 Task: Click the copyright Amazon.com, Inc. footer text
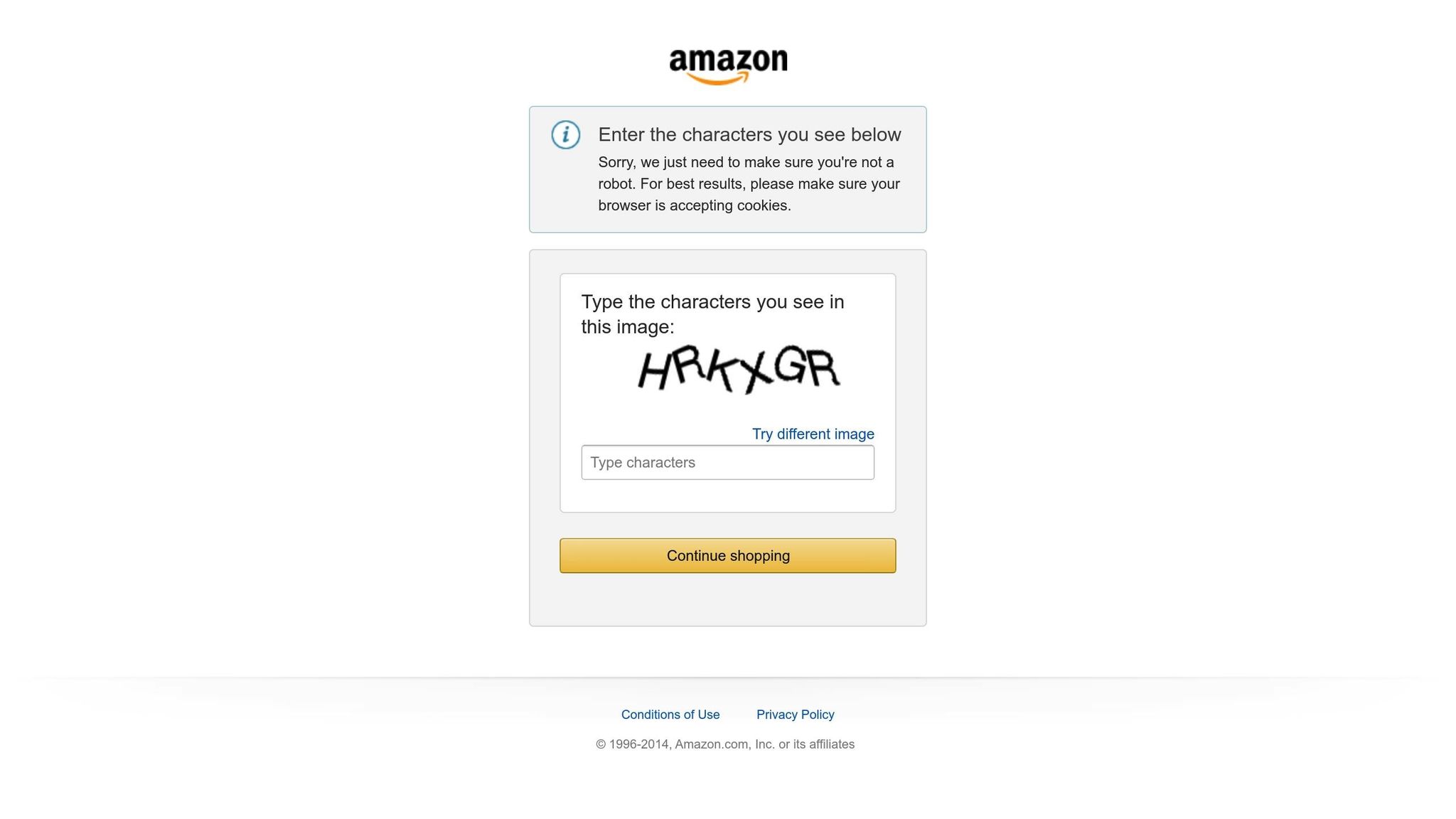[725, 744]
